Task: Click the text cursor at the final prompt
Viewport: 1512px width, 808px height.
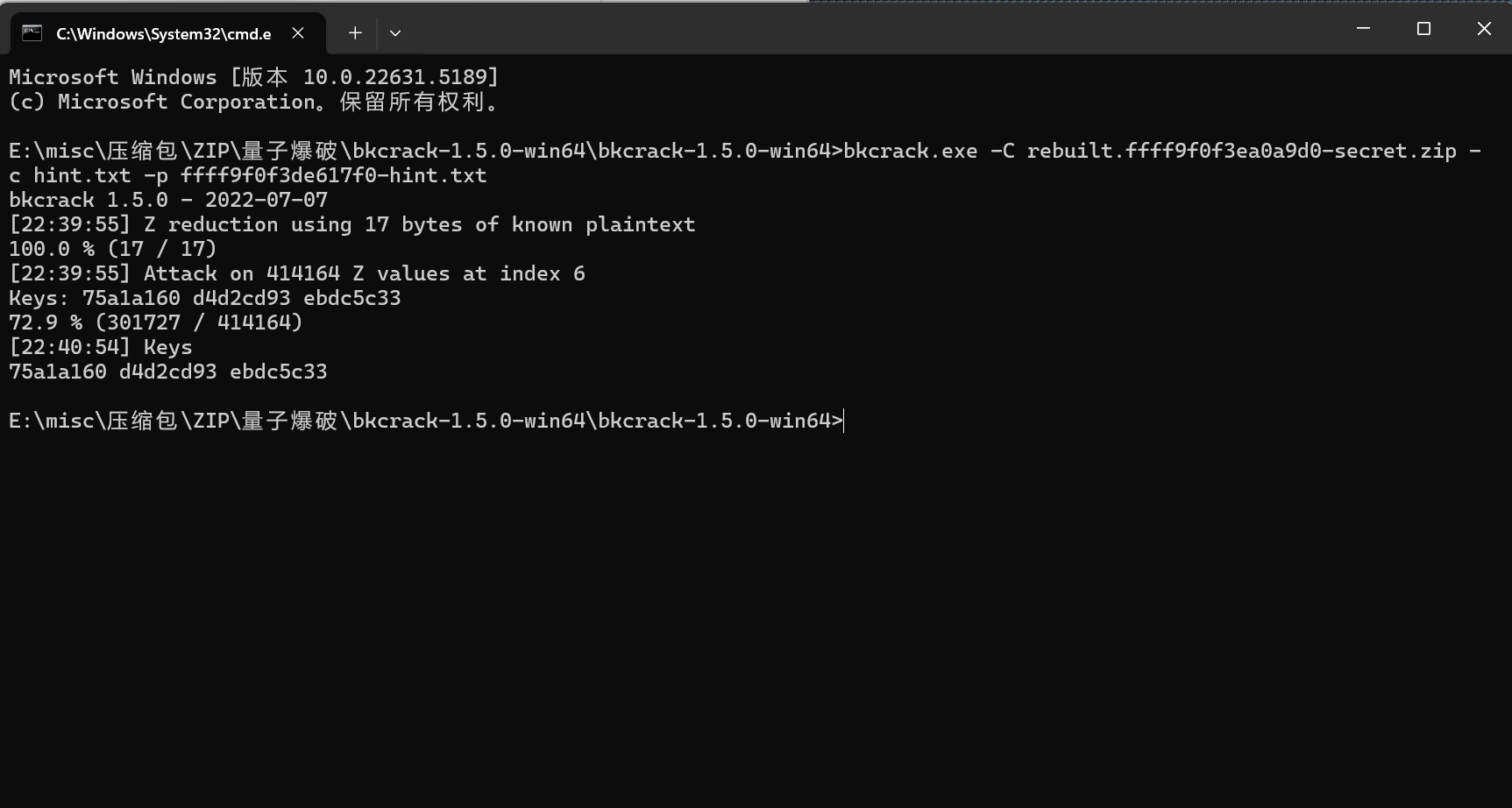Action: coord(844,421)
